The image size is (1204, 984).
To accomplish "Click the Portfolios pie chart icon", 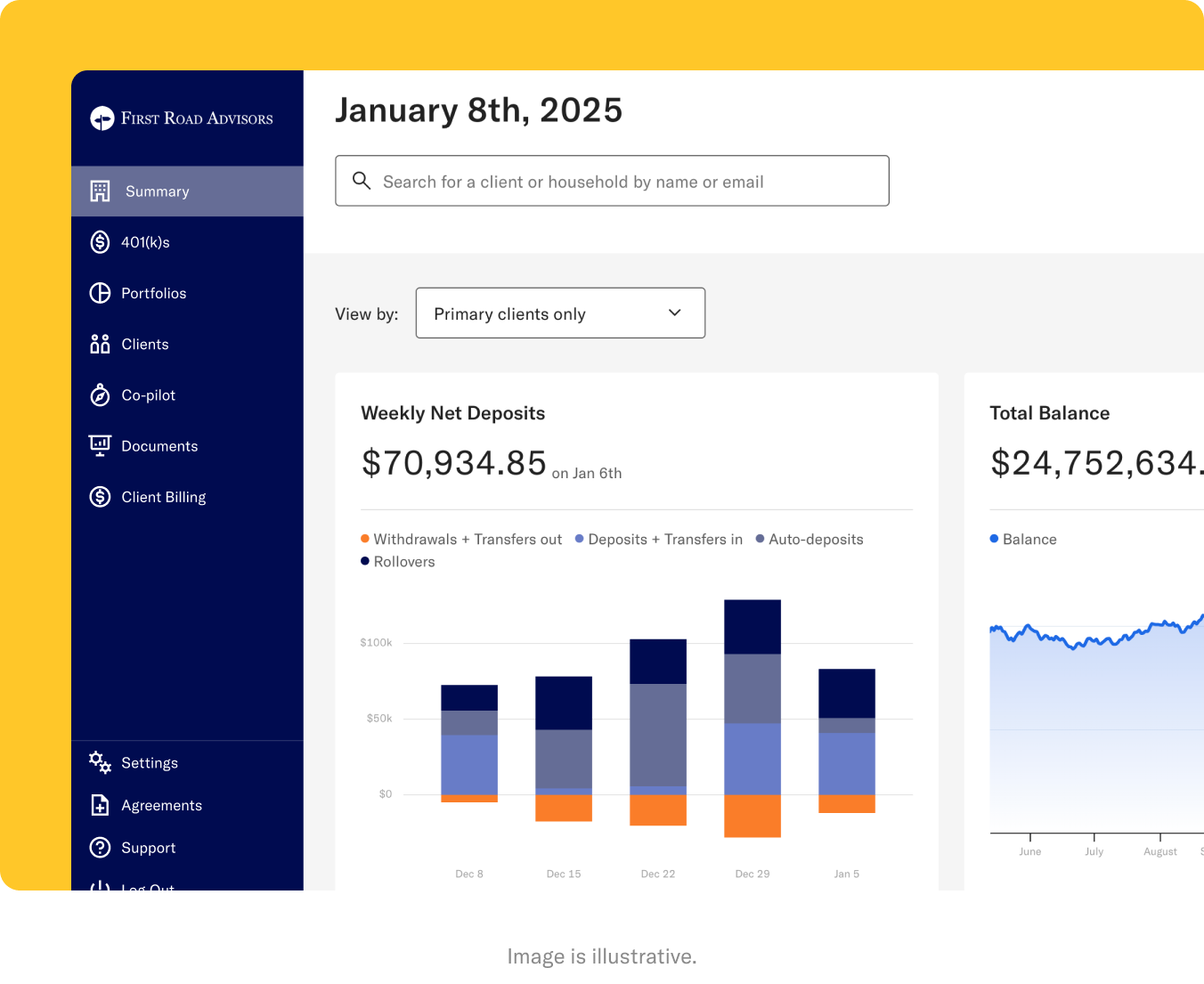I will pyautogui.click(x=100, y=293).
